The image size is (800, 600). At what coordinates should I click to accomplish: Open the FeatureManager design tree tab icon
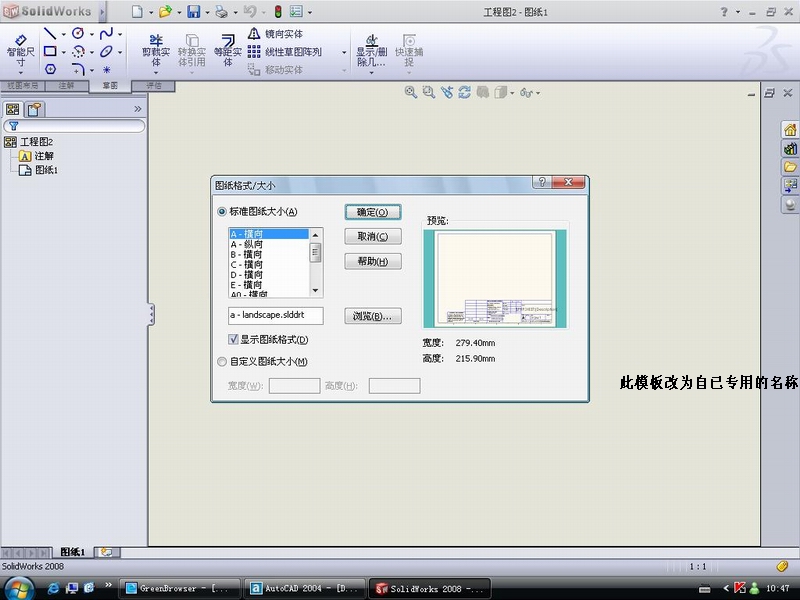click(x=13, y=109)
